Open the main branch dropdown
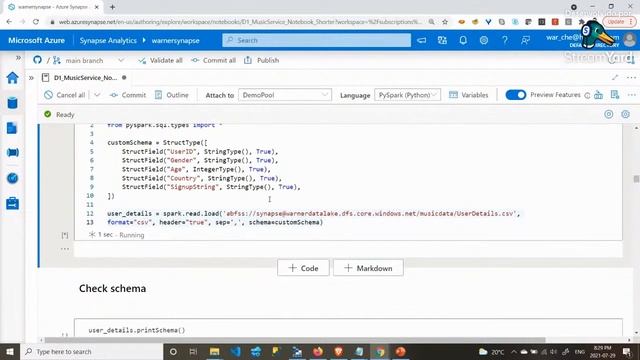Screen dimensions: 640x360 click(88, 60)
